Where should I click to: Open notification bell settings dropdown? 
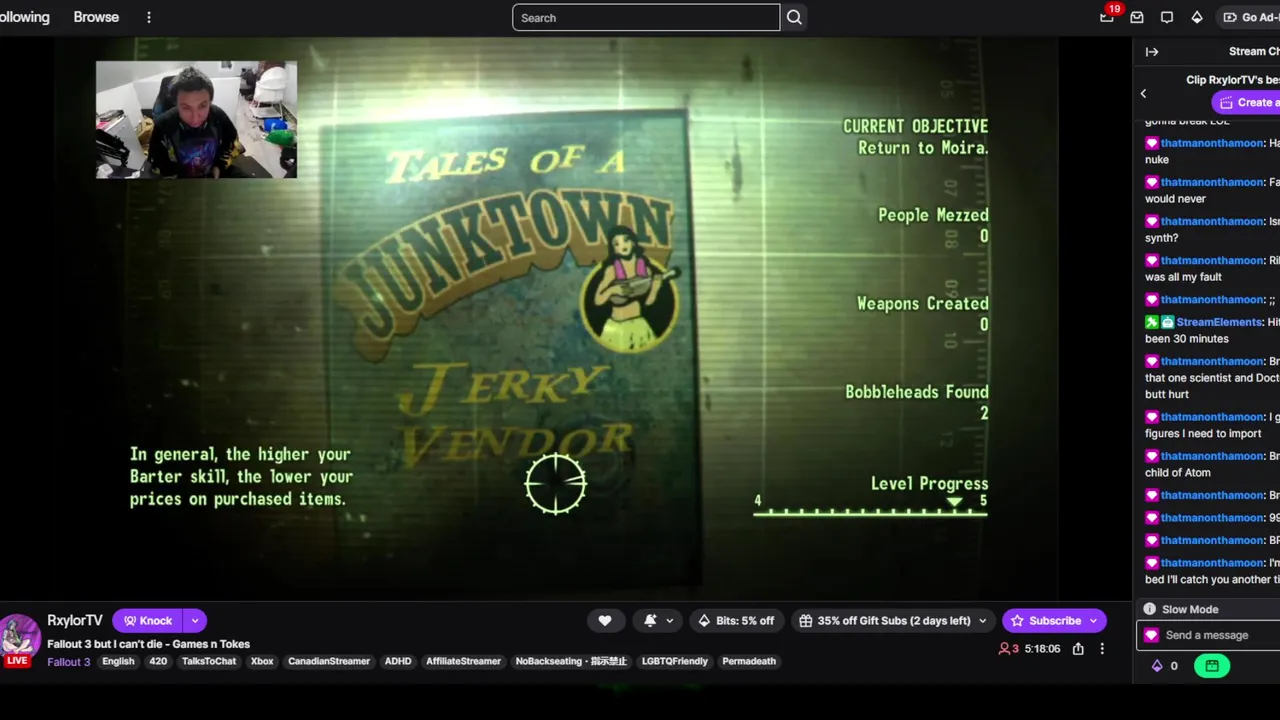[658, 621]
